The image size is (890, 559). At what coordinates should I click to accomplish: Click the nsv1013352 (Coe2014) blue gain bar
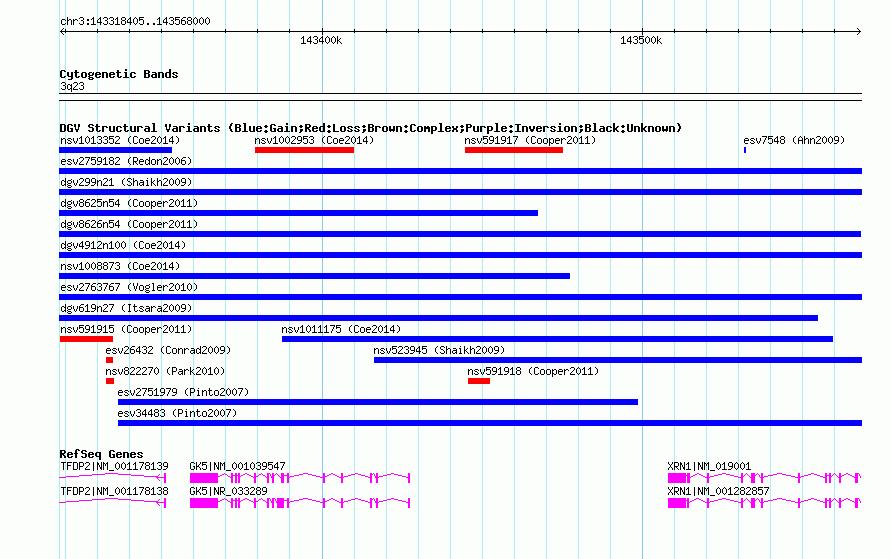tap(115, 150)
